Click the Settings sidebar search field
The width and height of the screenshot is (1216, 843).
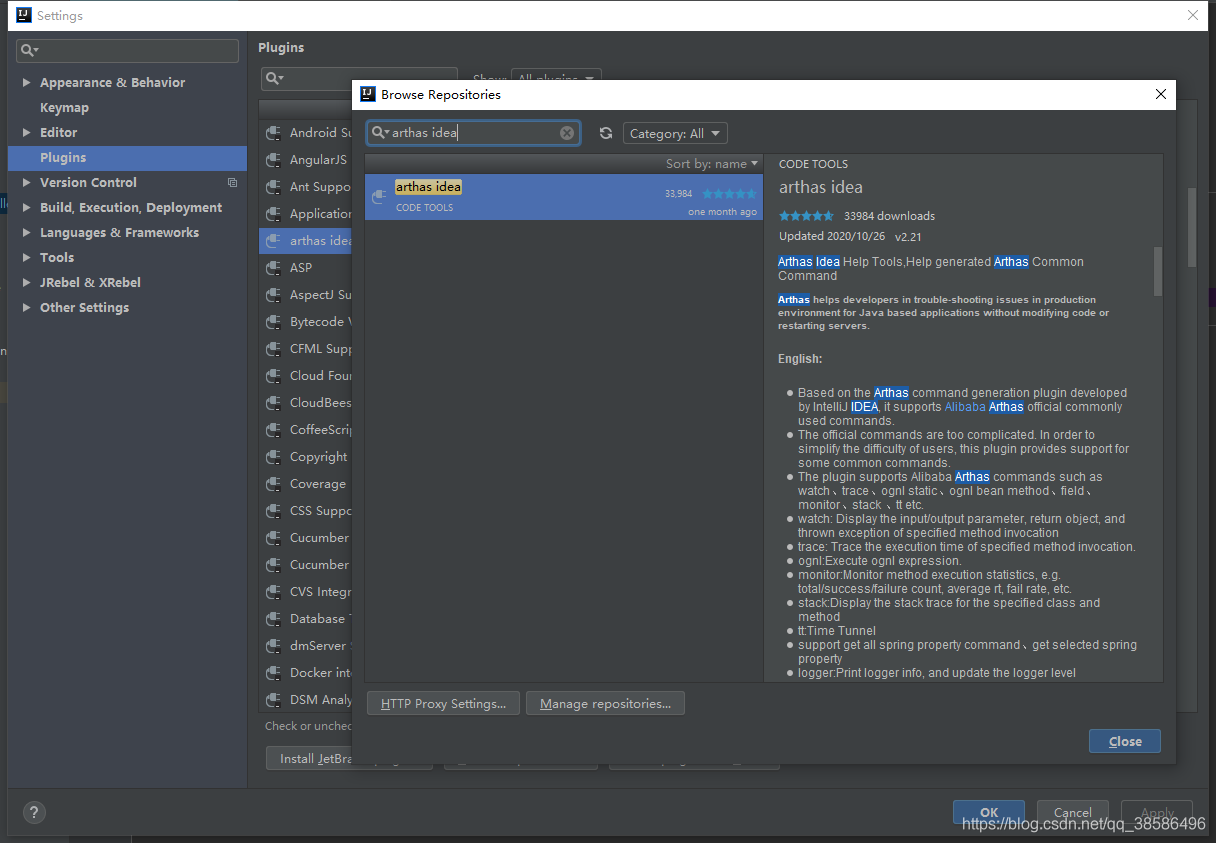pyautogui.click(x=128, y=51)
